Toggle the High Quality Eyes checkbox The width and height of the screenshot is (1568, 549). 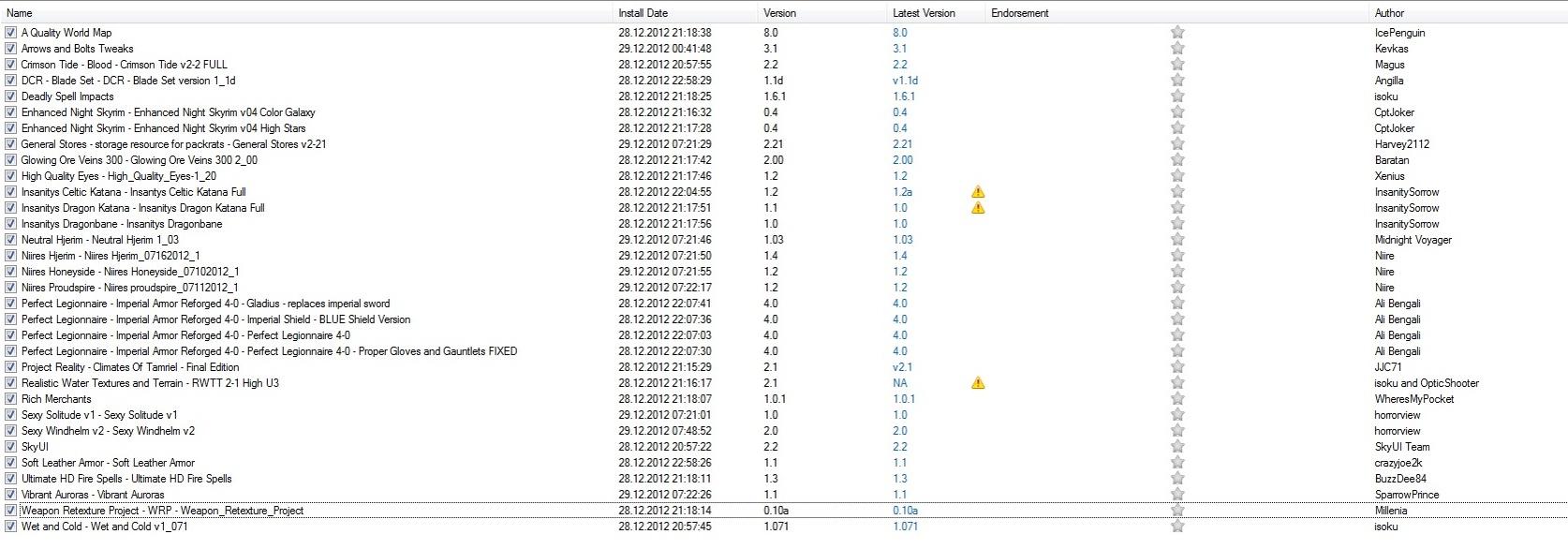[x=10, y=176]
